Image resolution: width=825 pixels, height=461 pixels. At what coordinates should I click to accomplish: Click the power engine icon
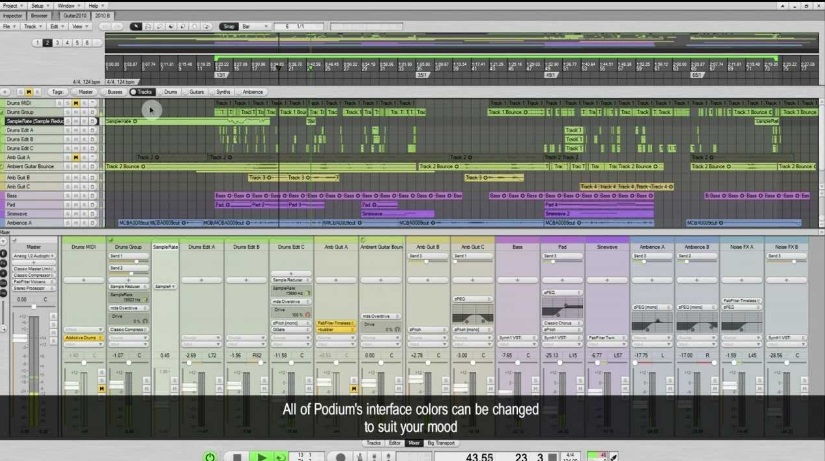point(210,457)
